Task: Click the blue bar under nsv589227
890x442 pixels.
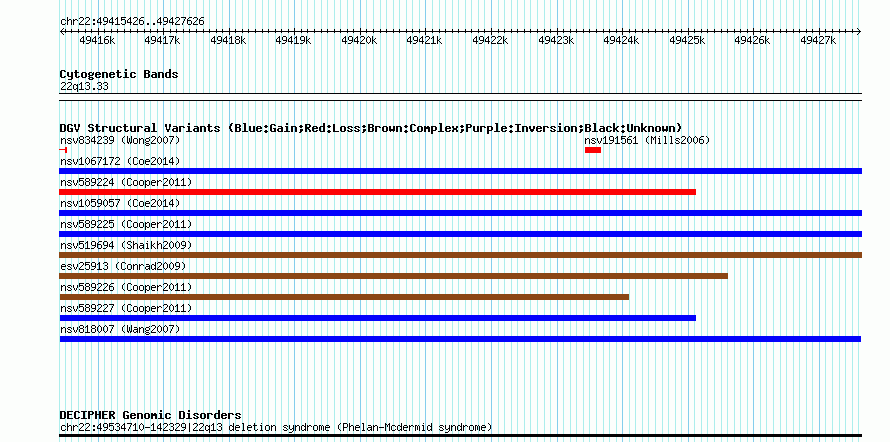Action: [377, 318]
